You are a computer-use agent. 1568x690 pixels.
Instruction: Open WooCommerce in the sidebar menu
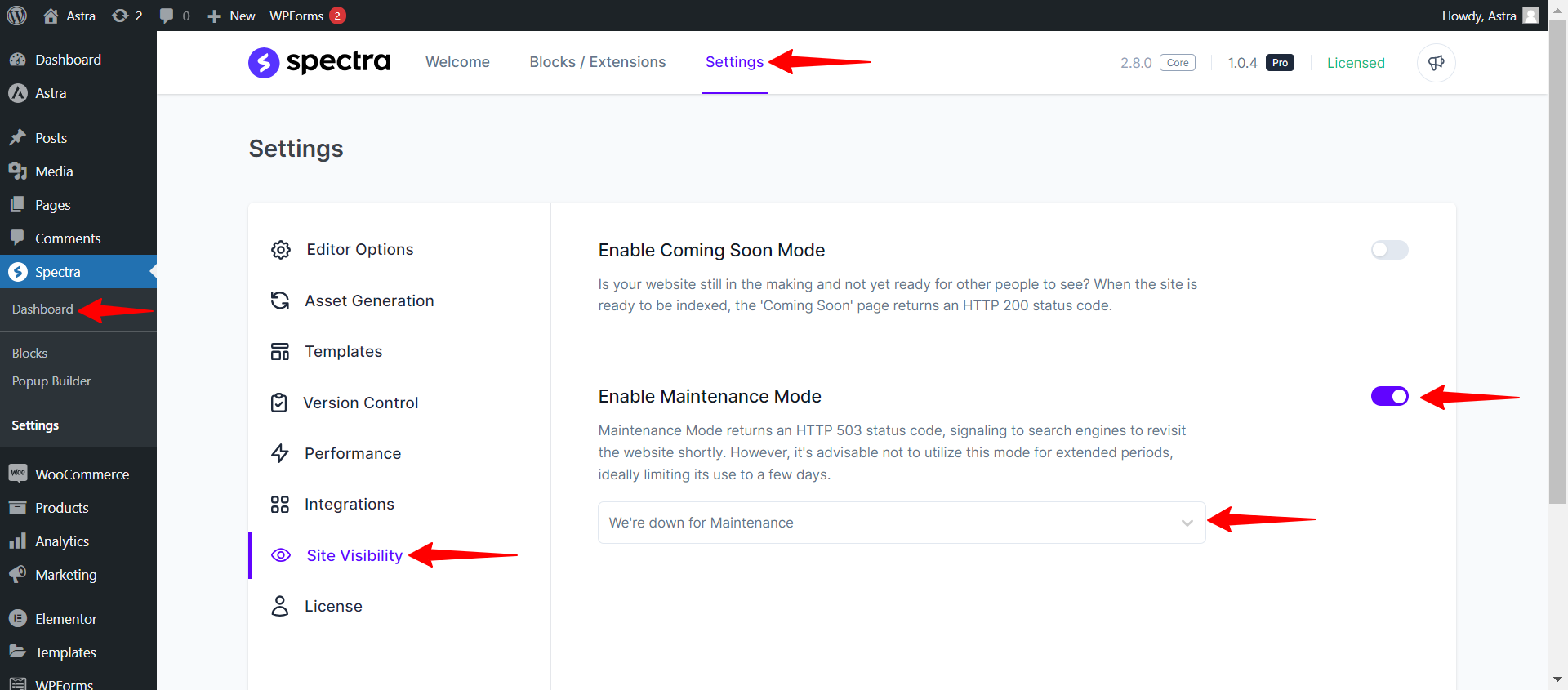[82, 474]
